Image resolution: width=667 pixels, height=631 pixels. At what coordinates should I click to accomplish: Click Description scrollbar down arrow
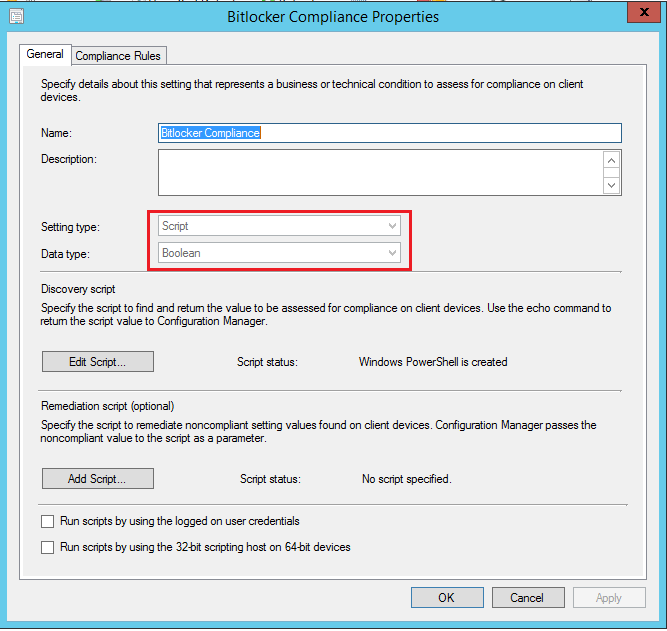[x=611, y=185]
